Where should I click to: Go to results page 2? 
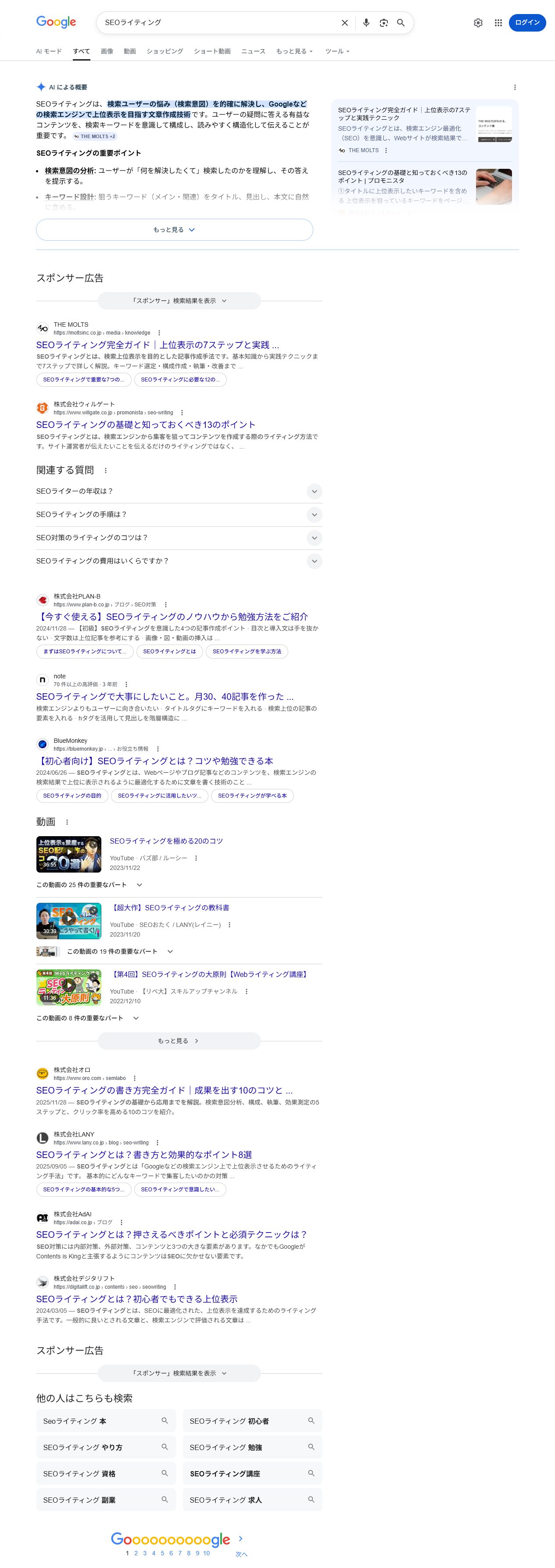(136, 1554)
